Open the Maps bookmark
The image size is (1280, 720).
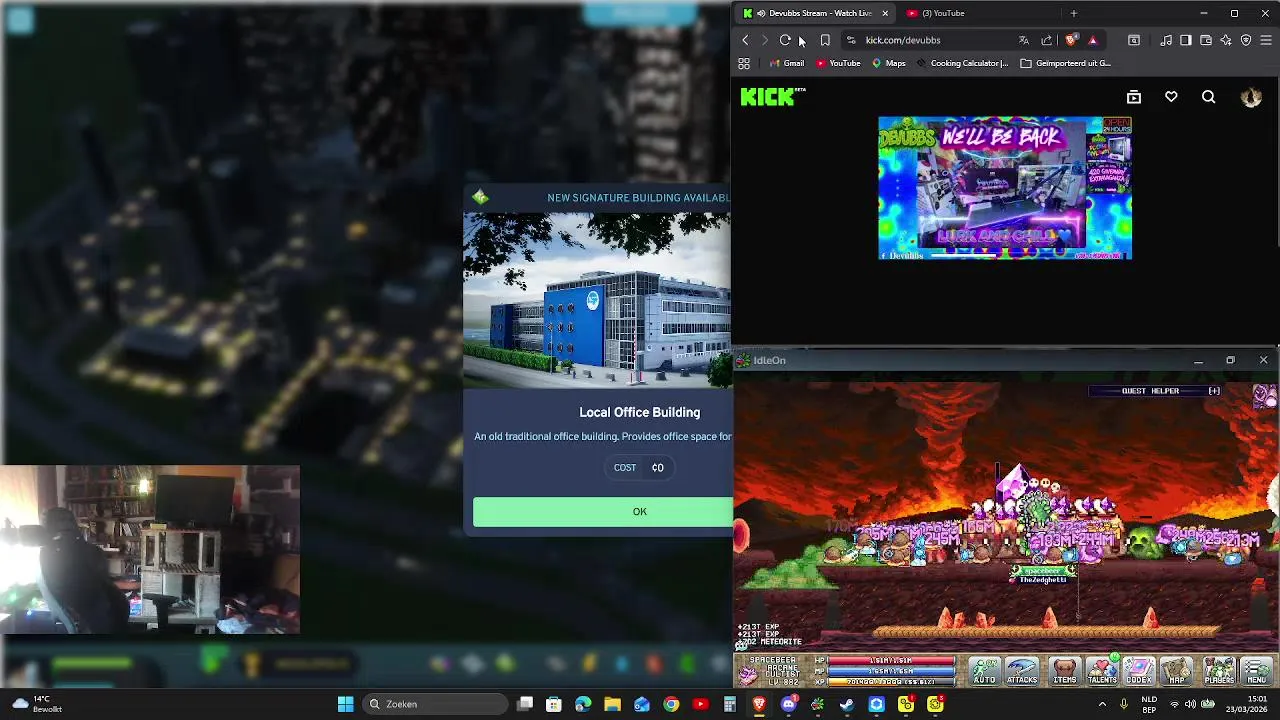[888, 63]
